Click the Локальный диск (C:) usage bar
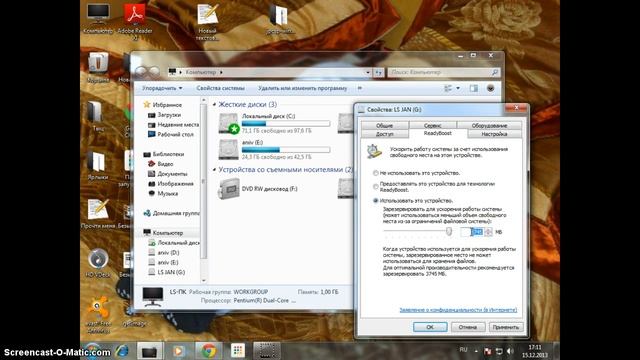This screenshot has height=360, width=640. (x=286, y=124)
